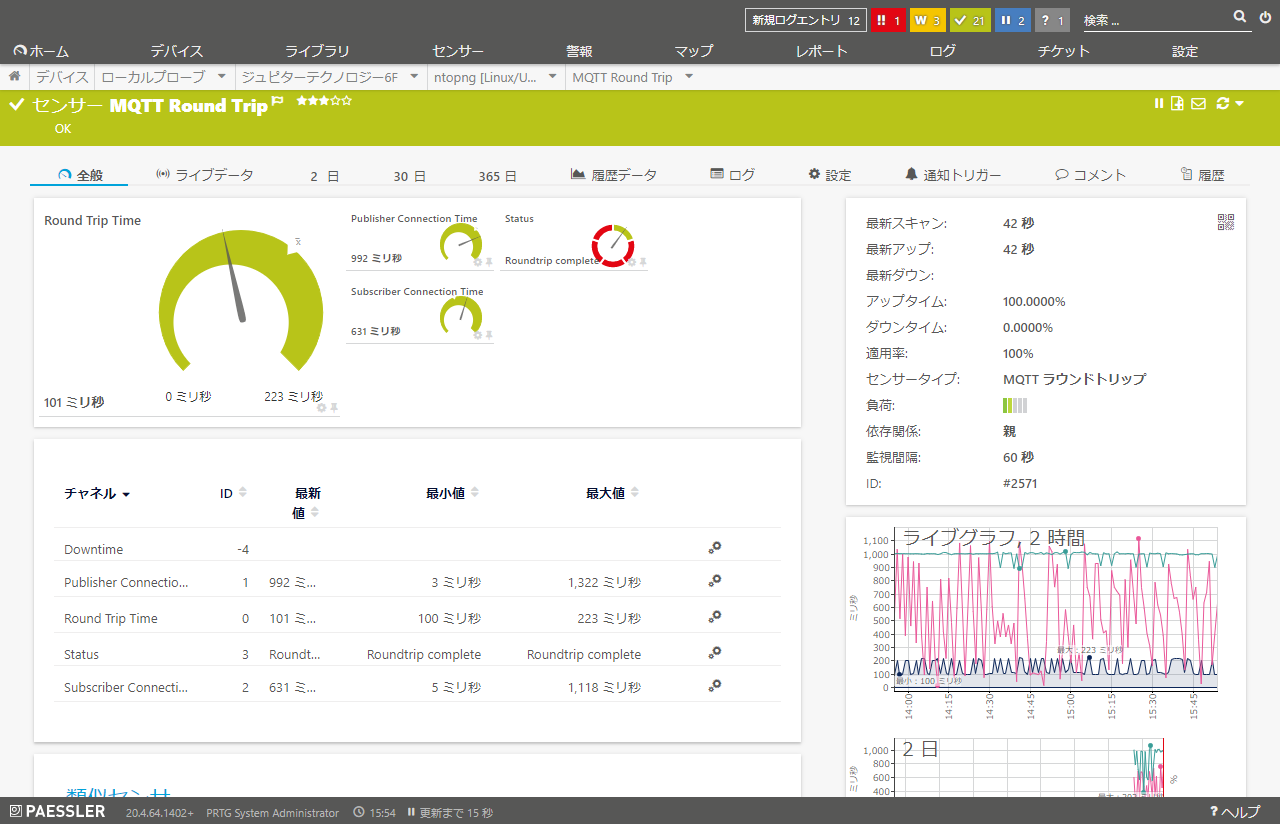Click the home breadcrumb icon
This screenshot has width=1280, height=824.
coord(15,76)
